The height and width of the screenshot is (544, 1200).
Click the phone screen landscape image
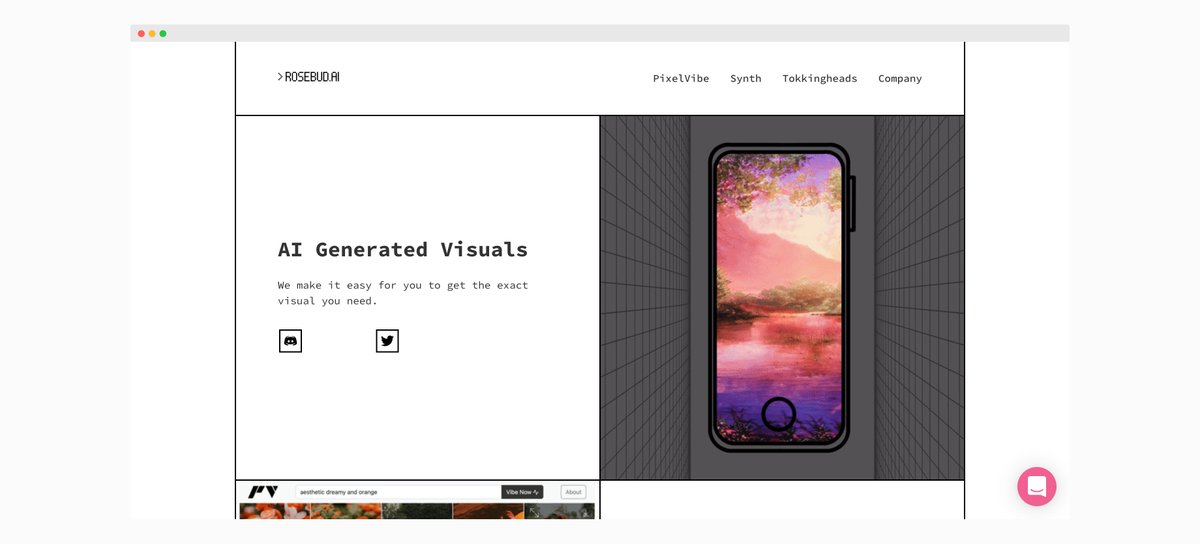[x=779, y=297]
